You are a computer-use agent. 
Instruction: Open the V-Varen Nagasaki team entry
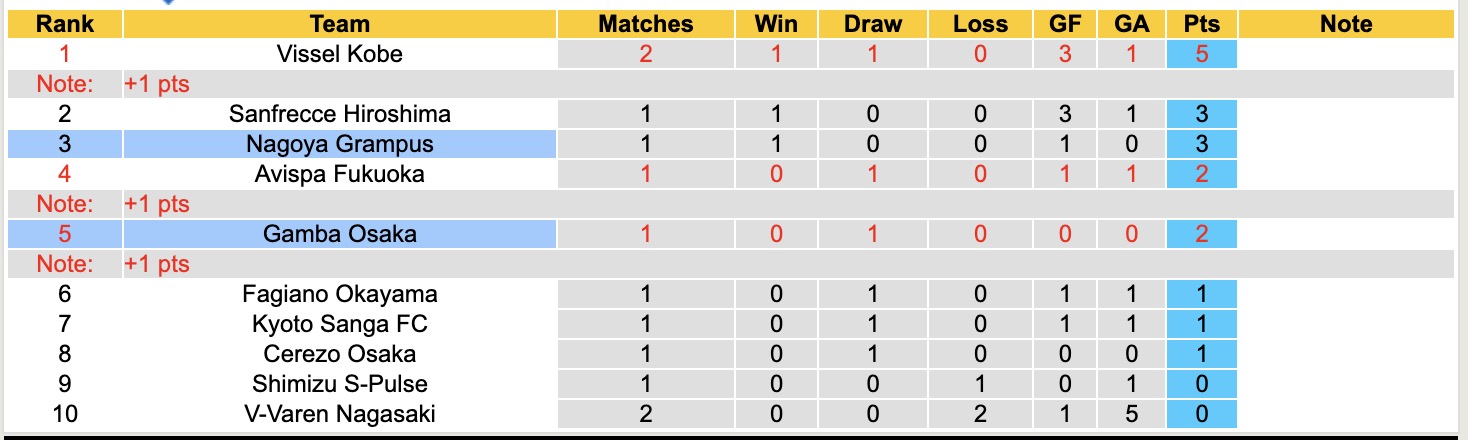click(339, 414)
